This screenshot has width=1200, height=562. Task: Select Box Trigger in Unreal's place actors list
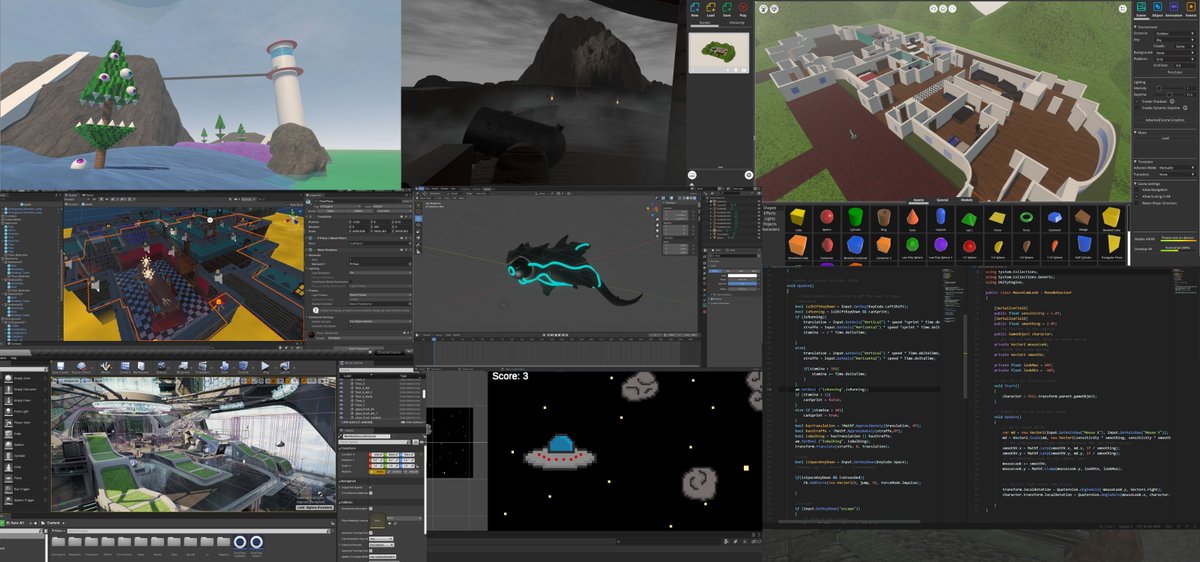click(x=22, y=488)
